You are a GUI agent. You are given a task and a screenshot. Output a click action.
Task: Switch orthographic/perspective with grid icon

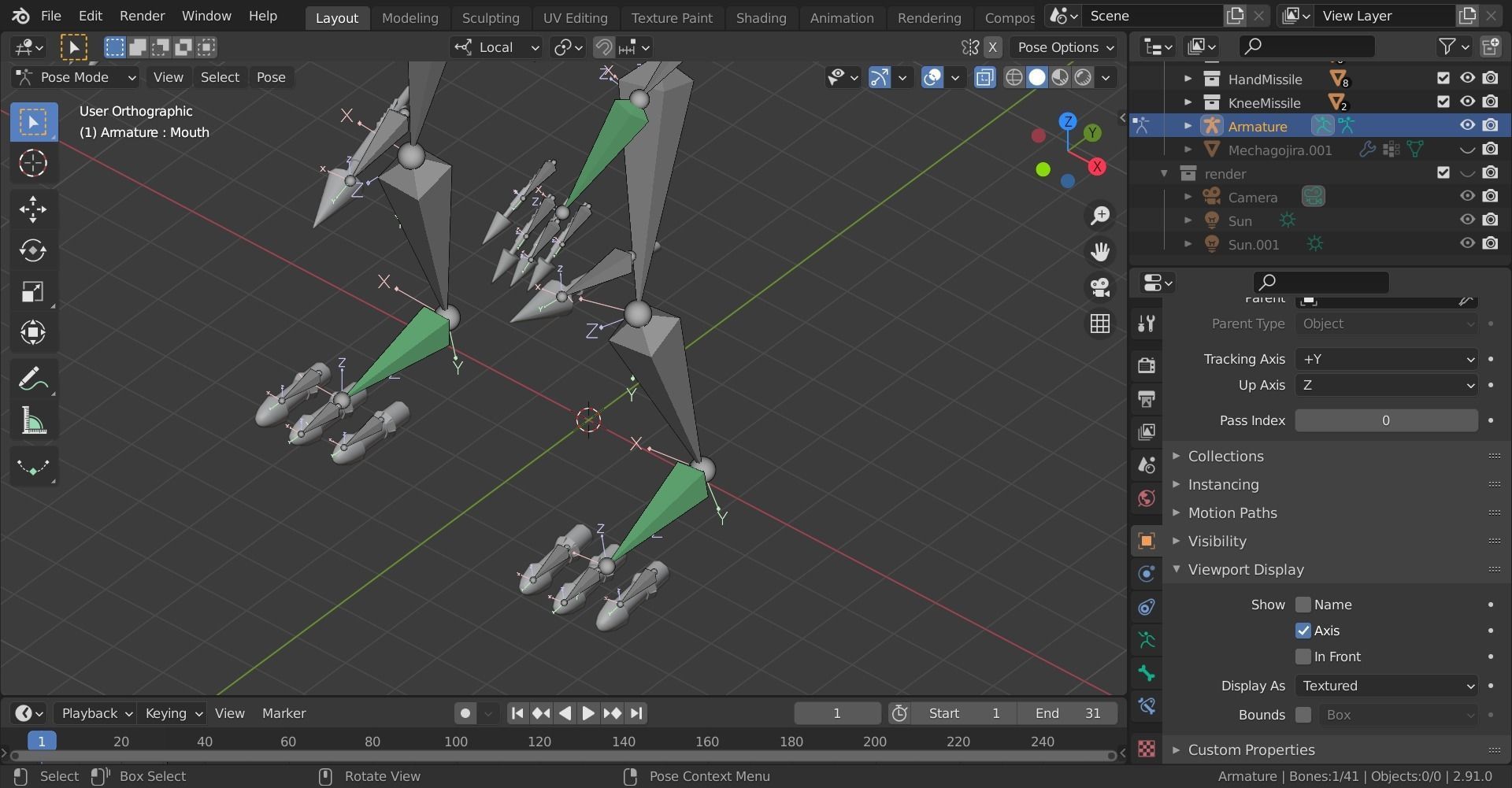(1100, 324)
